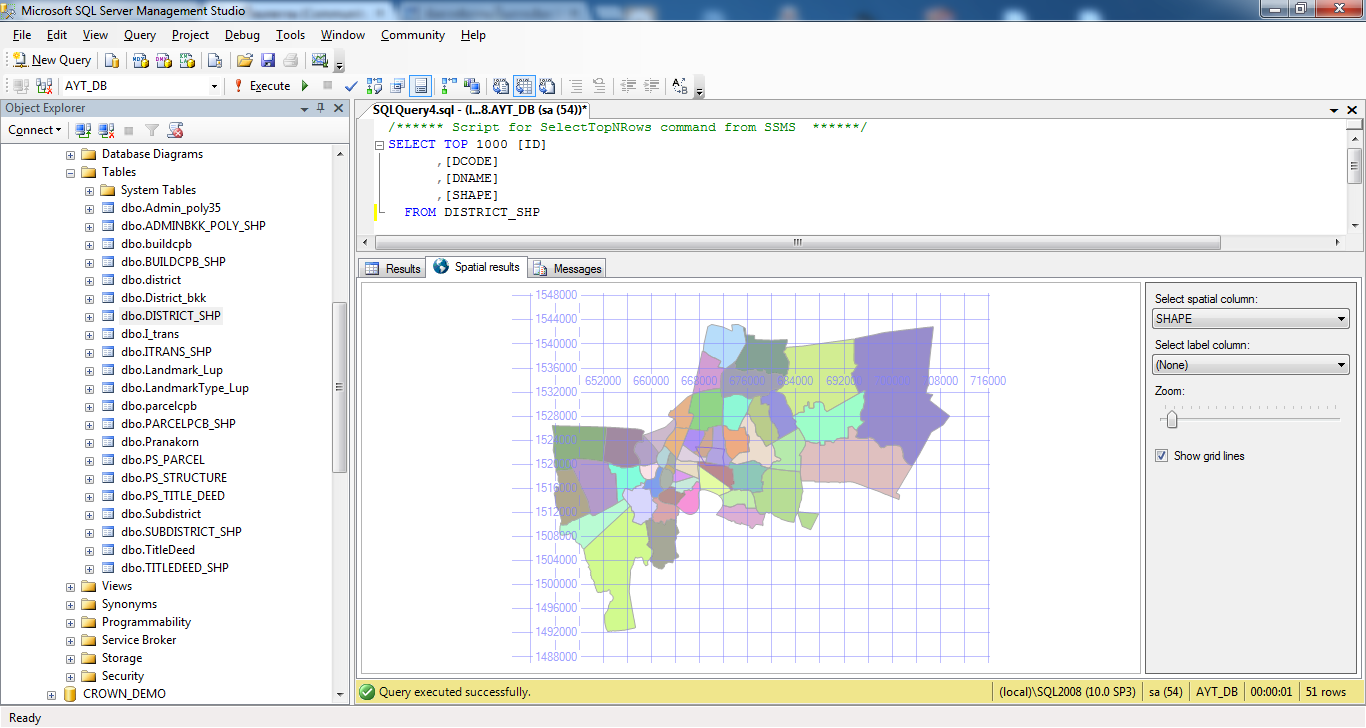This screenshot has width=1366, height=728.
Task: Toggle Include Client Statistics
Action: (472, 86)
